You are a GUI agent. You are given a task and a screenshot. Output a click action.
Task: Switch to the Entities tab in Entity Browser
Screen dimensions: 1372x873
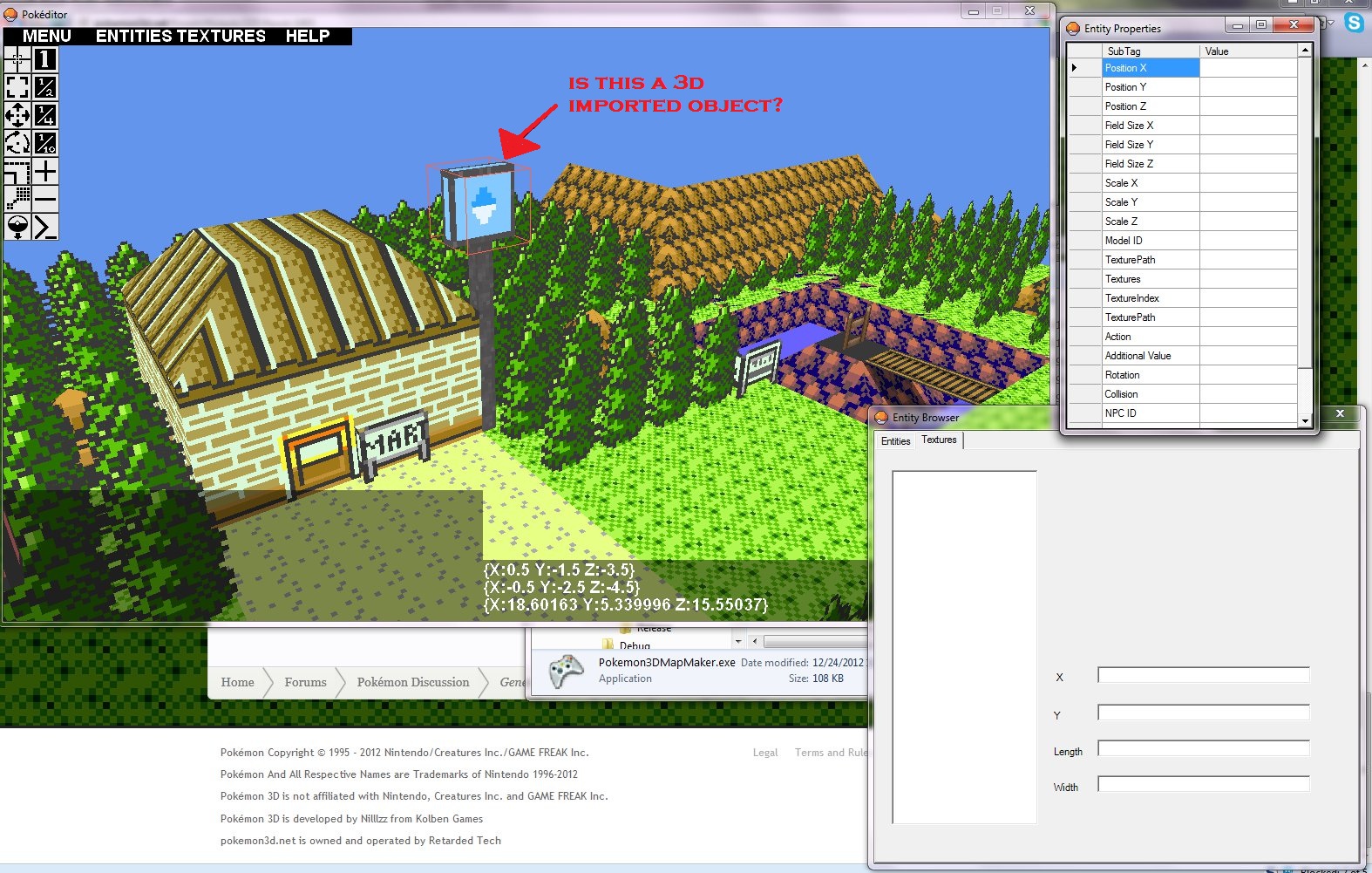coord(896,441)
